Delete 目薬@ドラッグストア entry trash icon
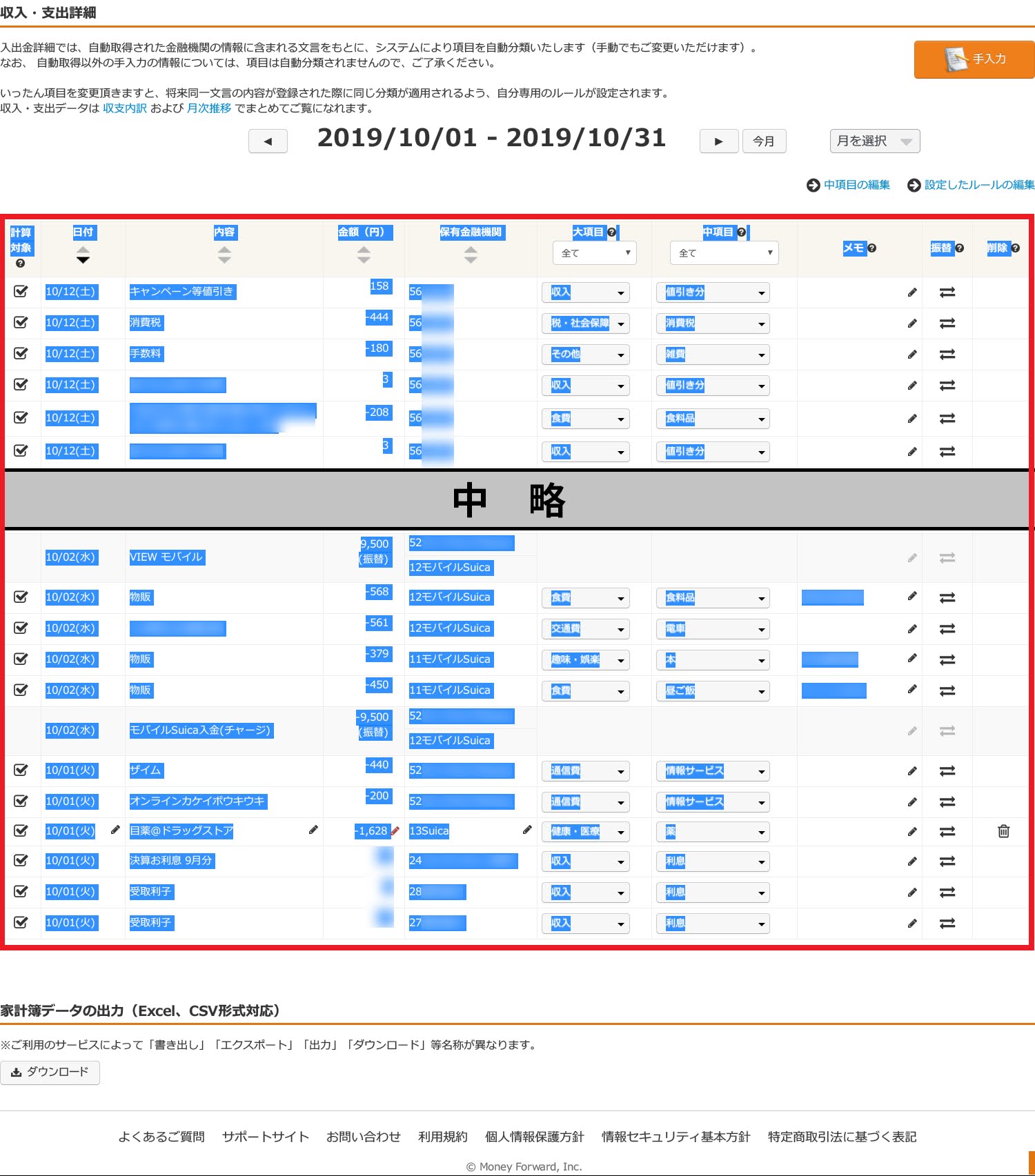Screen dimensions: 1035x1176 [x=1004, y=831]
